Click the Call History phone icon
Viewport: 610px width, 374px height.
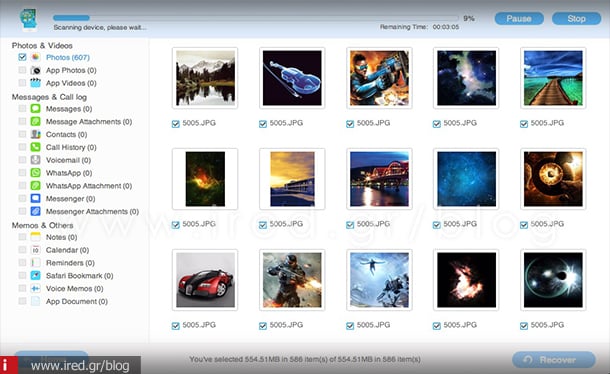click(35, 147)
